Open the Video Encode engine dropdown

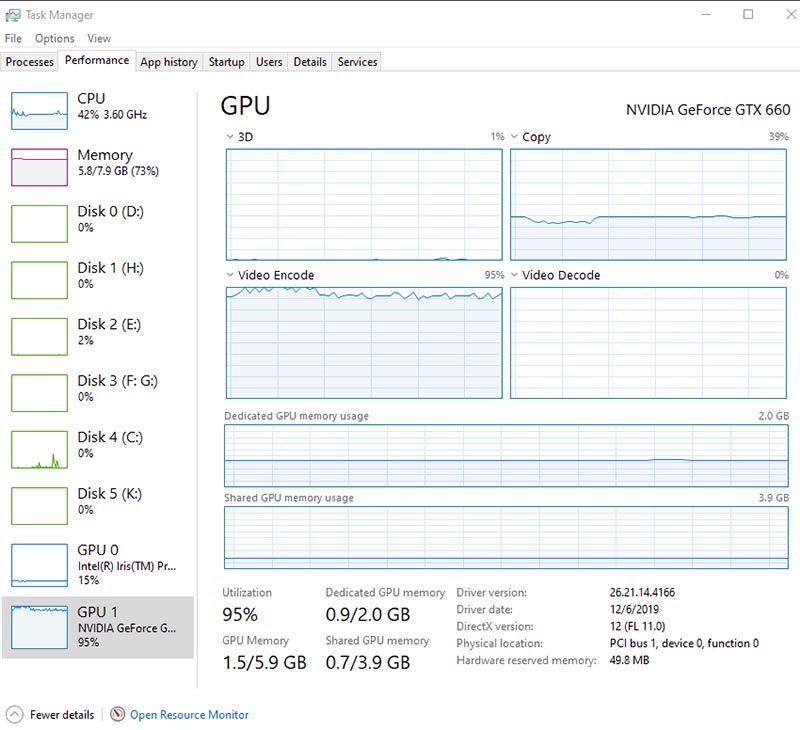coord(230,275)
